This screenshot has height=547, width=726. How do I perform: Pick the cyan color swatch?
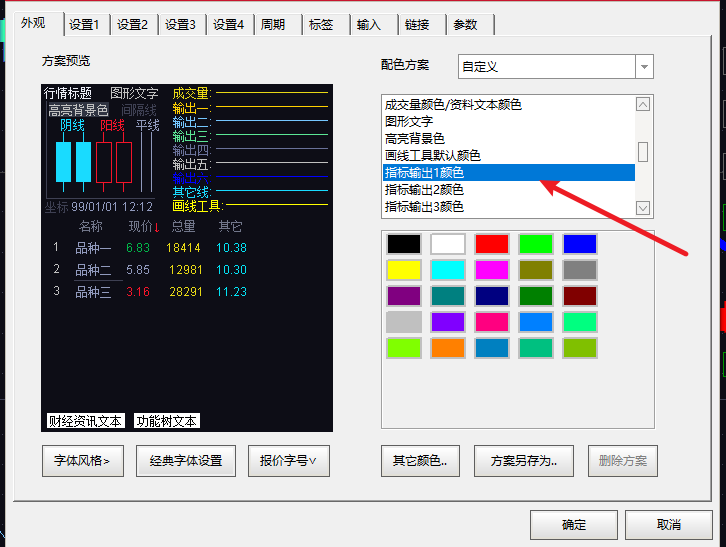pyautogui.click(x=448, y=270)
